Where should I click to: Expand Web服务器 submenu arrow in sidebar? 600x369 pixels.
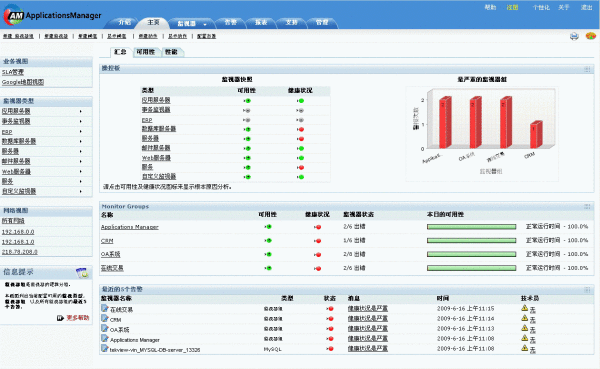[x=81, y=171]
